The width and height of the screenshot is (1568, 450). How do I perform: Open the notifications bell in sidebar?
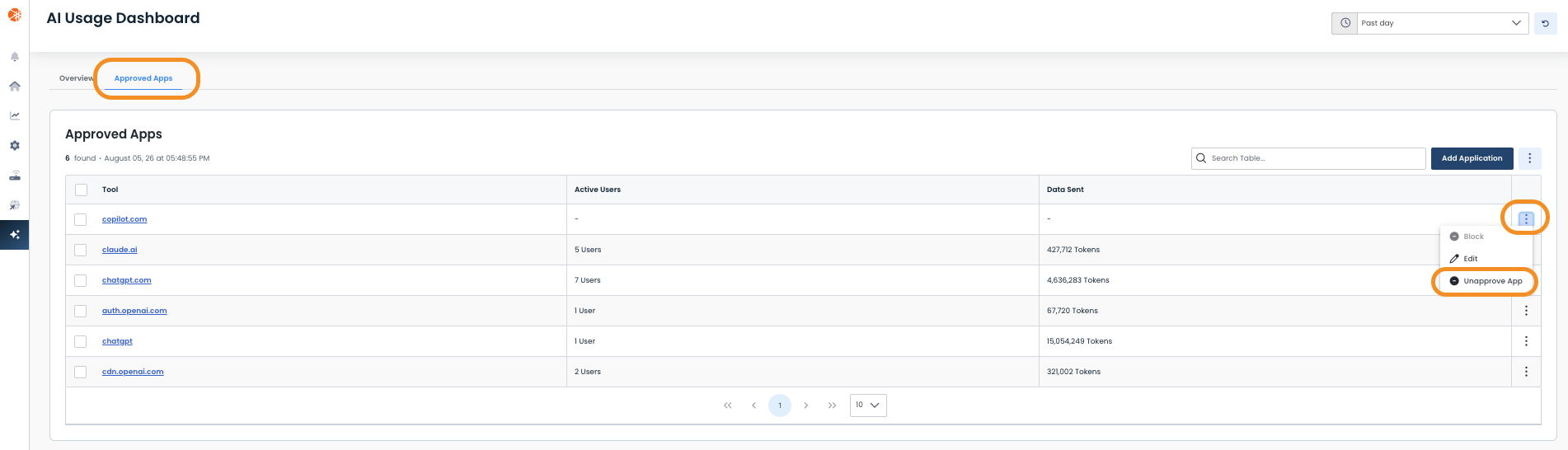click(x=15, y=57)
